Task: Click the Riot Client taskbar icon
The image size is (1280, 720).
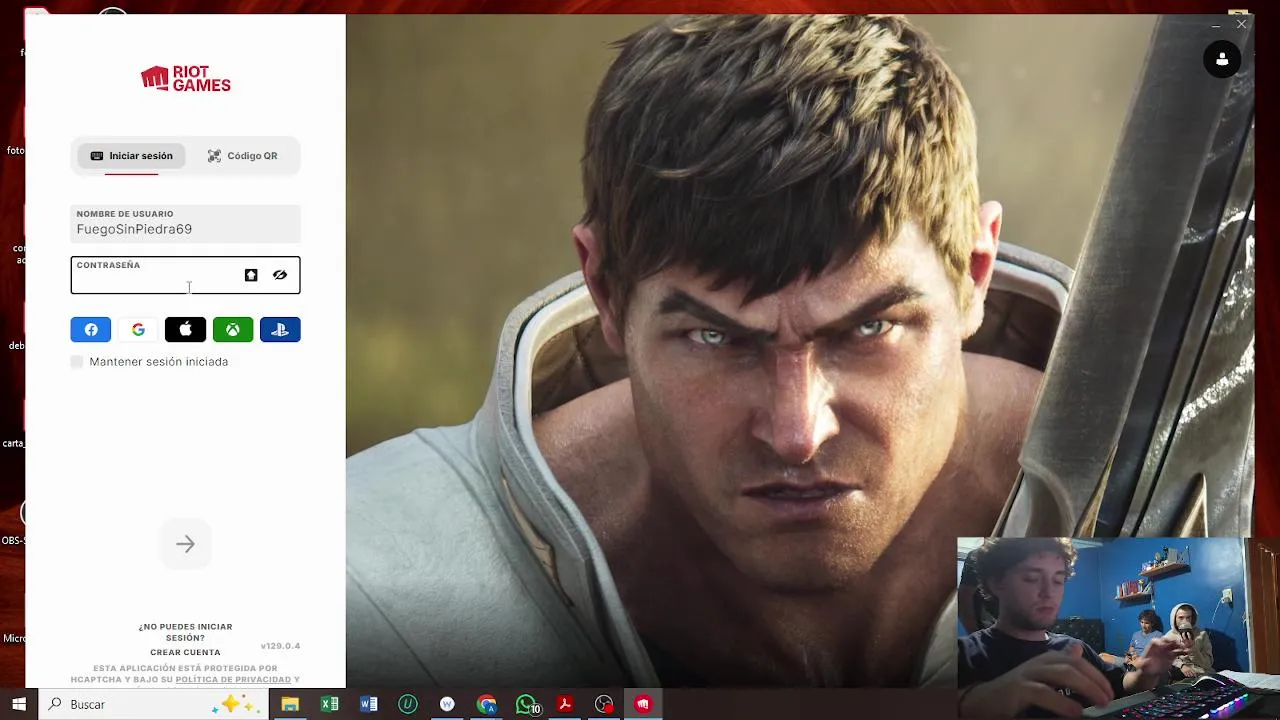Action: pos(643,704)
